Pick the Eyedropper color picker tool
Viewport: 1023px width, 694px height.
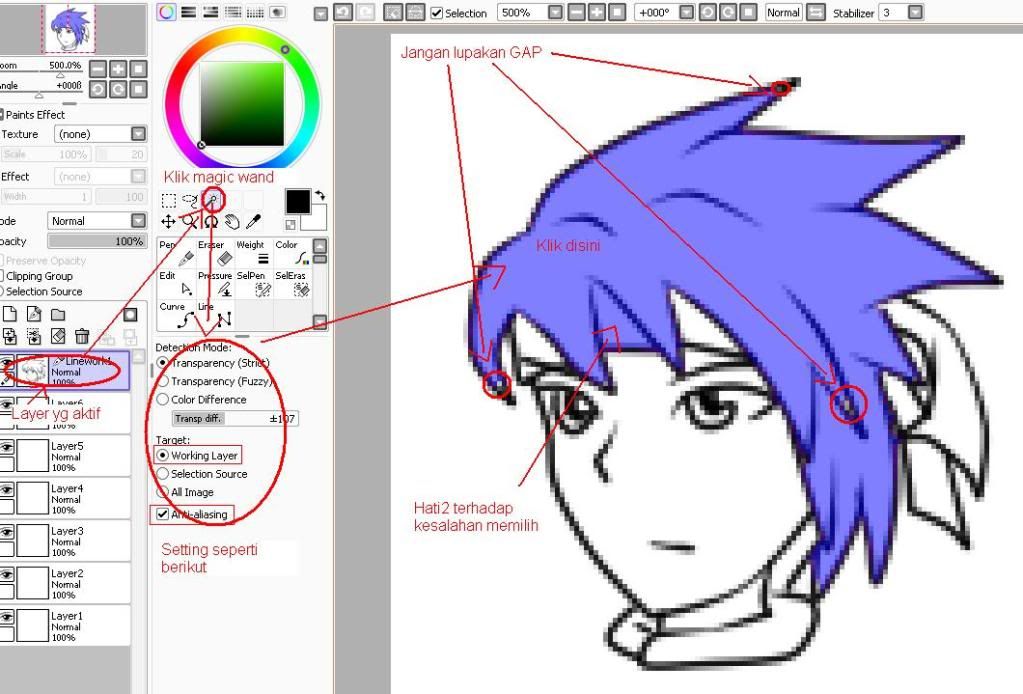point(254,221)
